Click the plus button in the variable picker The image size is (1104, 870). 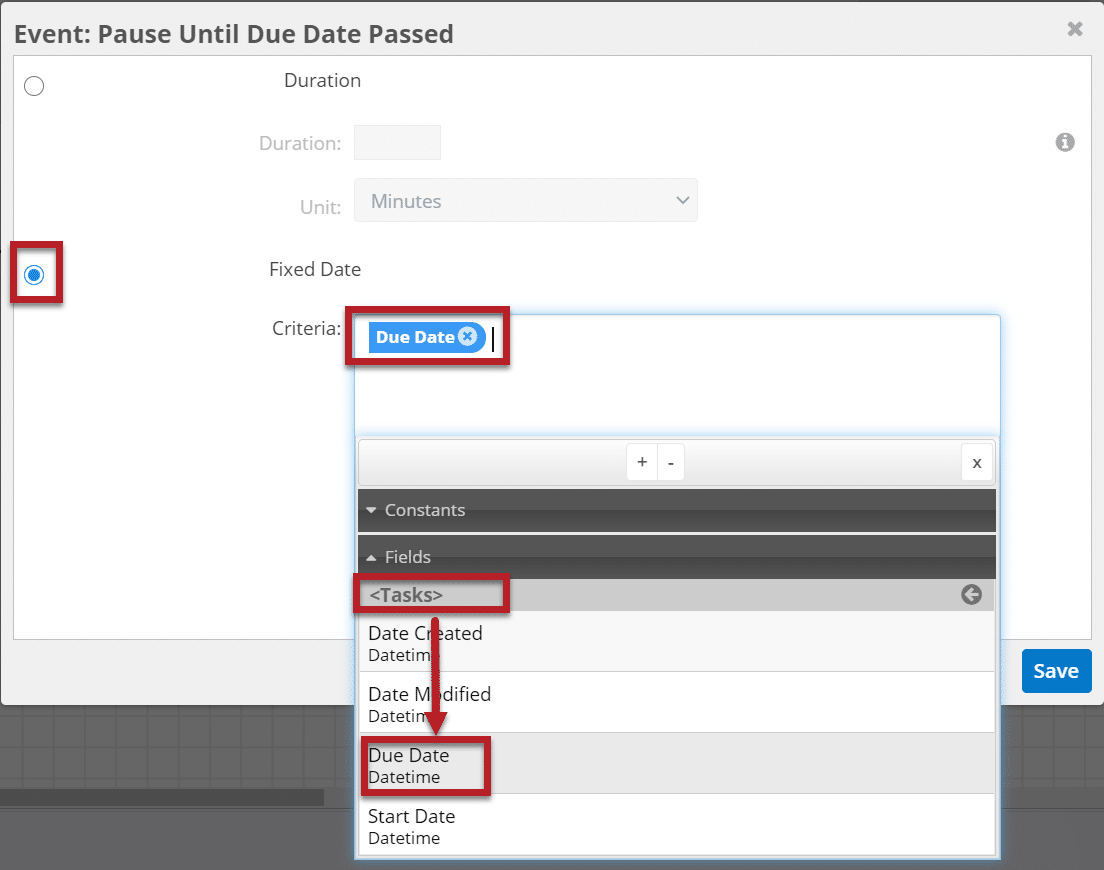[x=642, y=462]
